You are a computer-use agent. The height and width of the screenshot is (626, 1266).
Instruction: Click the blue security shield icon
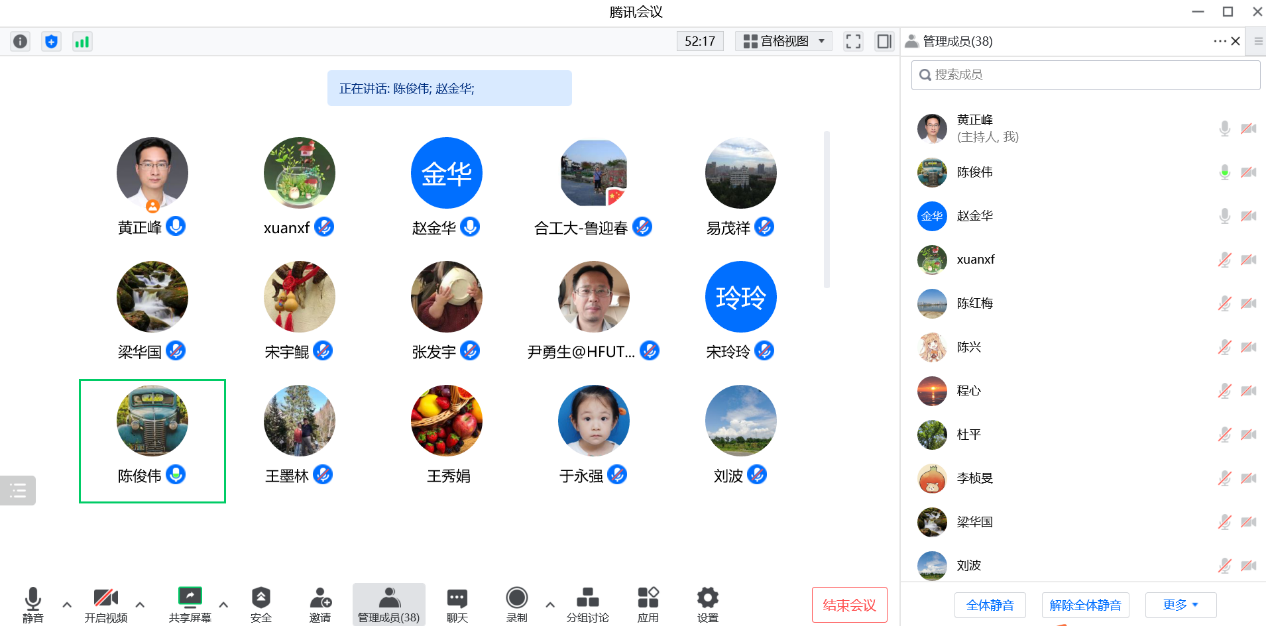51,41
